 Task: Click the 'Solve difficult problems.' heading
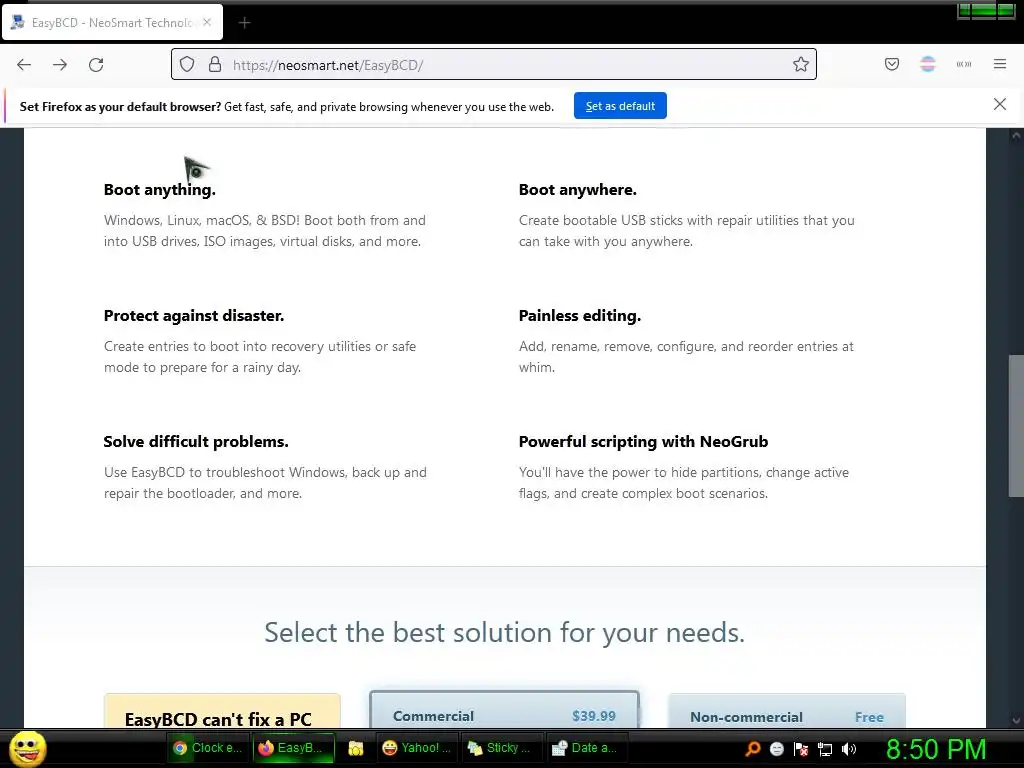[196, 441]
